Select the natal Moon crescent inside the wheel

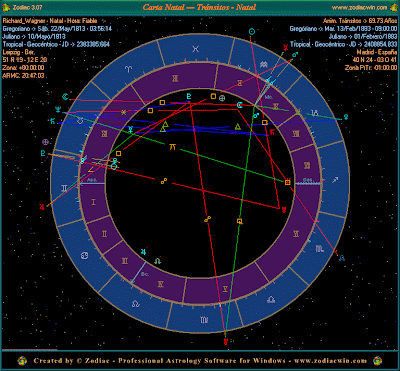pos(239,105)
